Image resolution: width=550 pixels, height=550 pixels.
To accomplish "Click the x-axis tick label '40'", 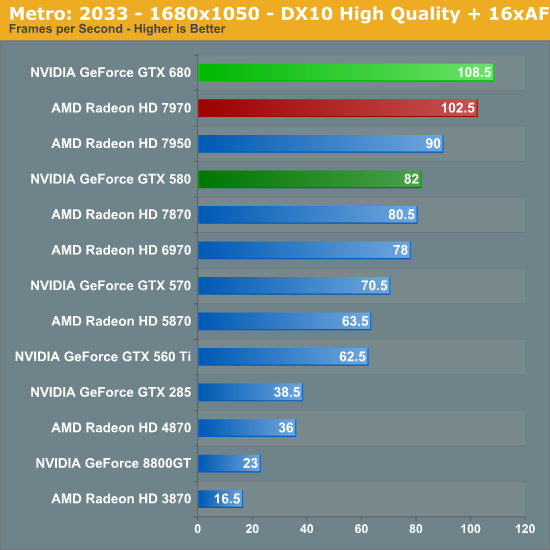I will (x=307, y=529).
